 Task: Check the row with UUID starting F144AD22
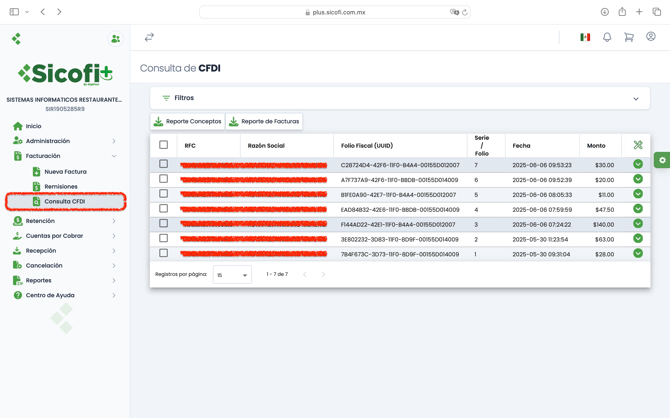click(163, 224)
